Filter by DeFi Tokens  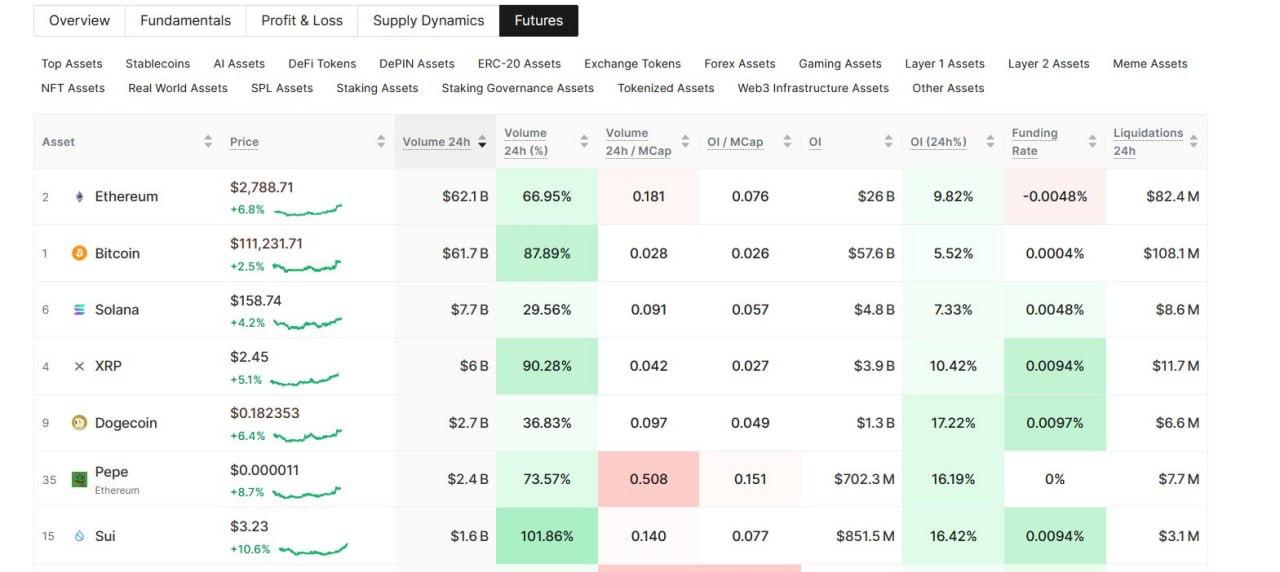pyautogui.click(x=322, y=64)
